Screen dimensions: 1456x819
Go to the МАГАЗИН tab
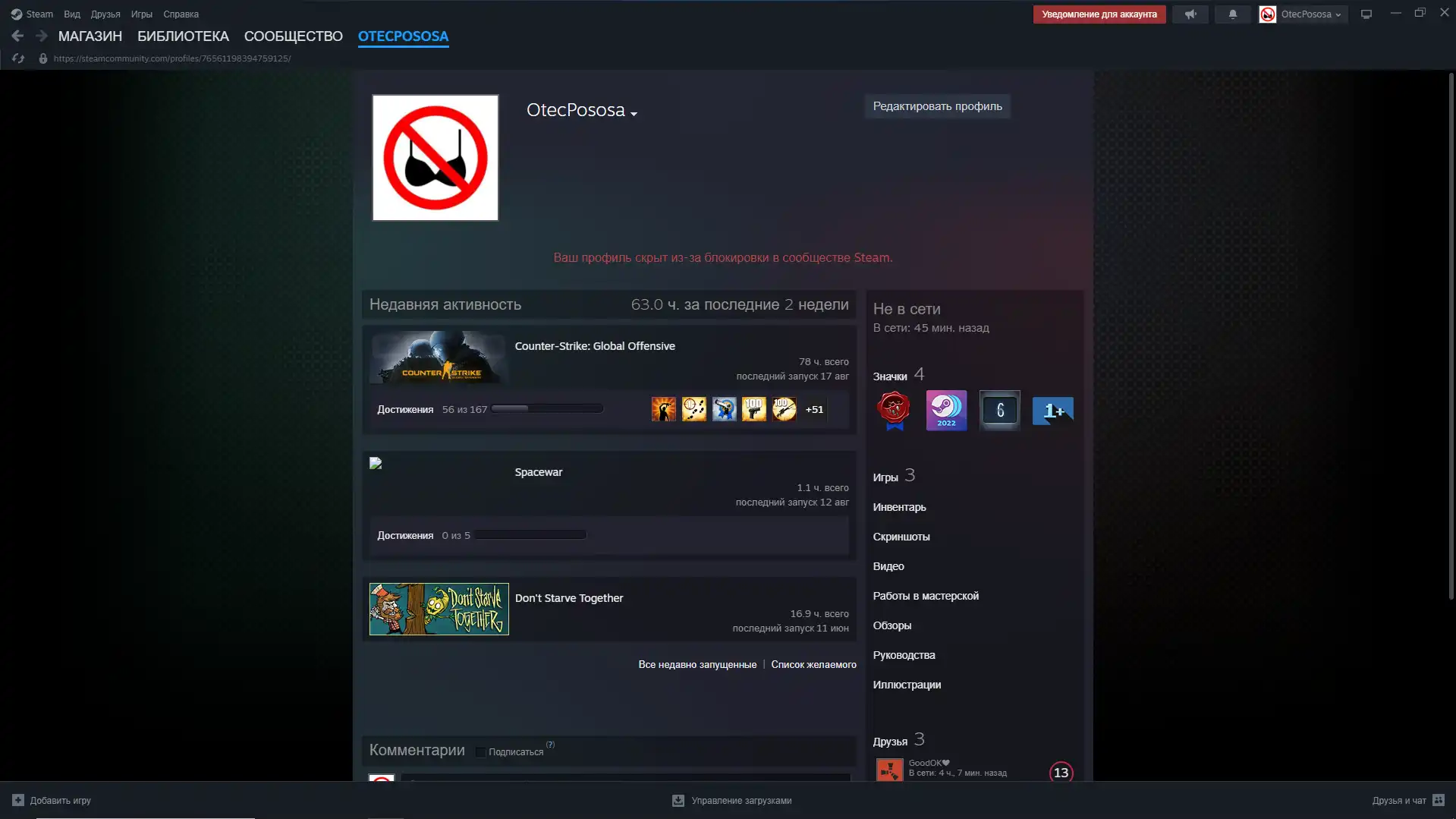90,36
